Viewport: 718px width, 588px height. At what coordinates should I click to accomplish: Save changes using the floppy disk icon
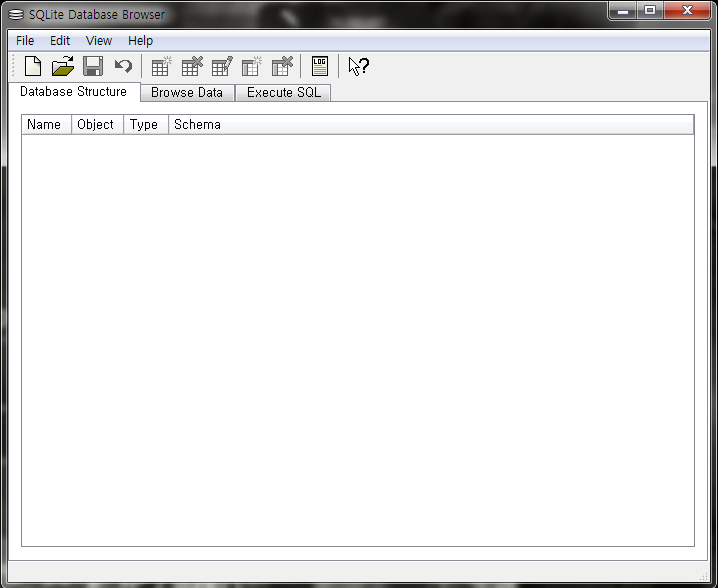point(93,66)
